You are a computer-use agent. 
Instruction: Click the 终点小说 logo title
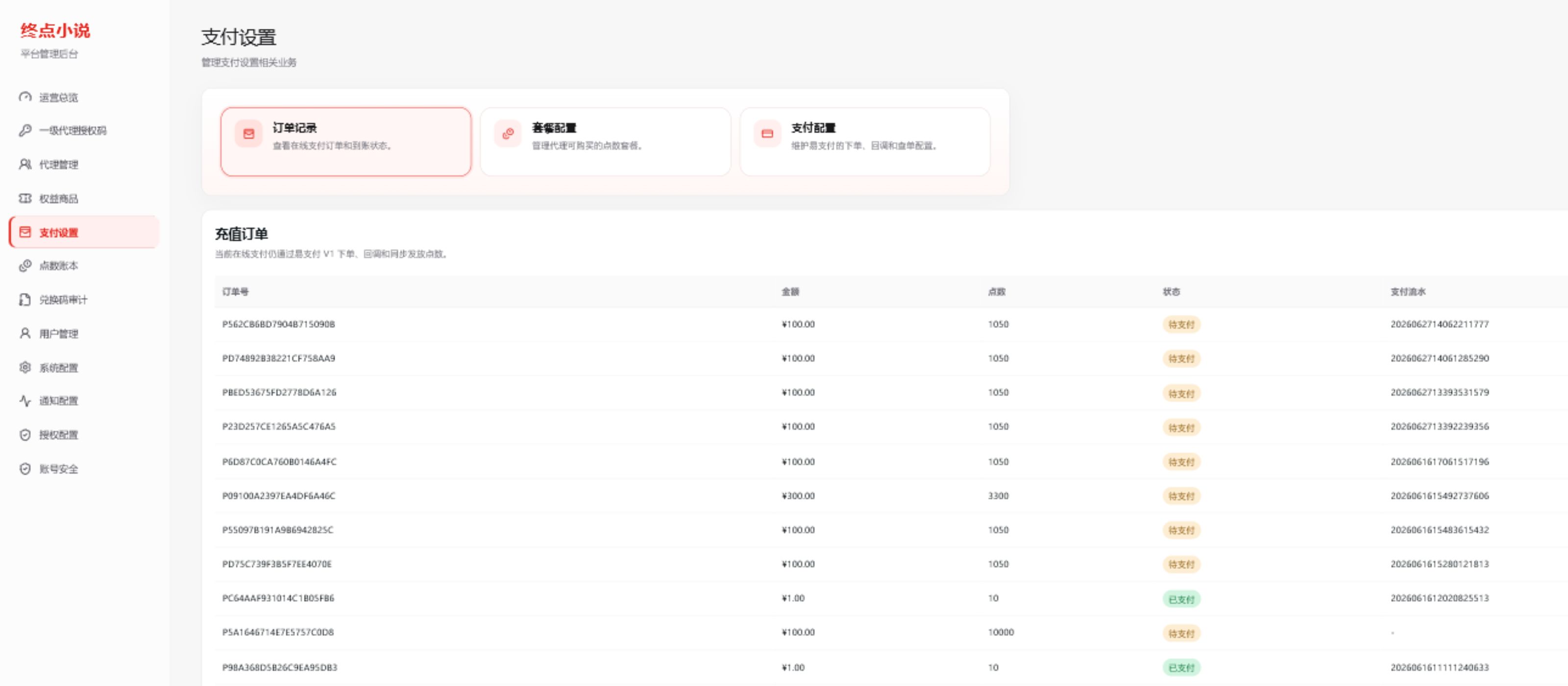[55, 30]
